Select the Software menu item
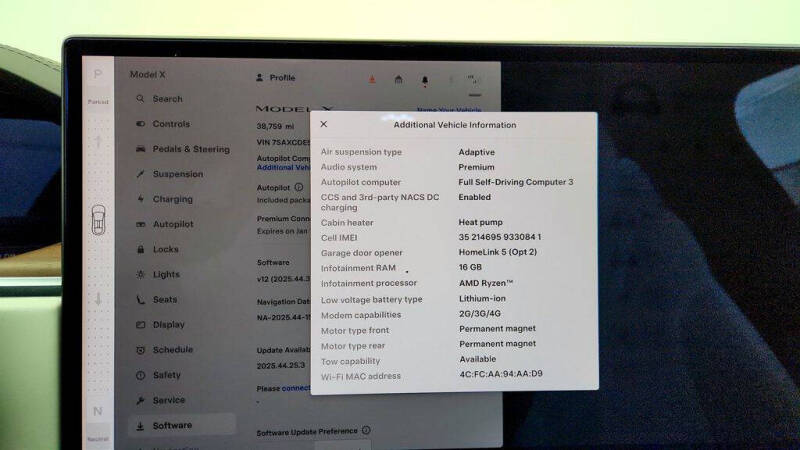This screenshot has height=450, width=800. [x=171, y=425]
